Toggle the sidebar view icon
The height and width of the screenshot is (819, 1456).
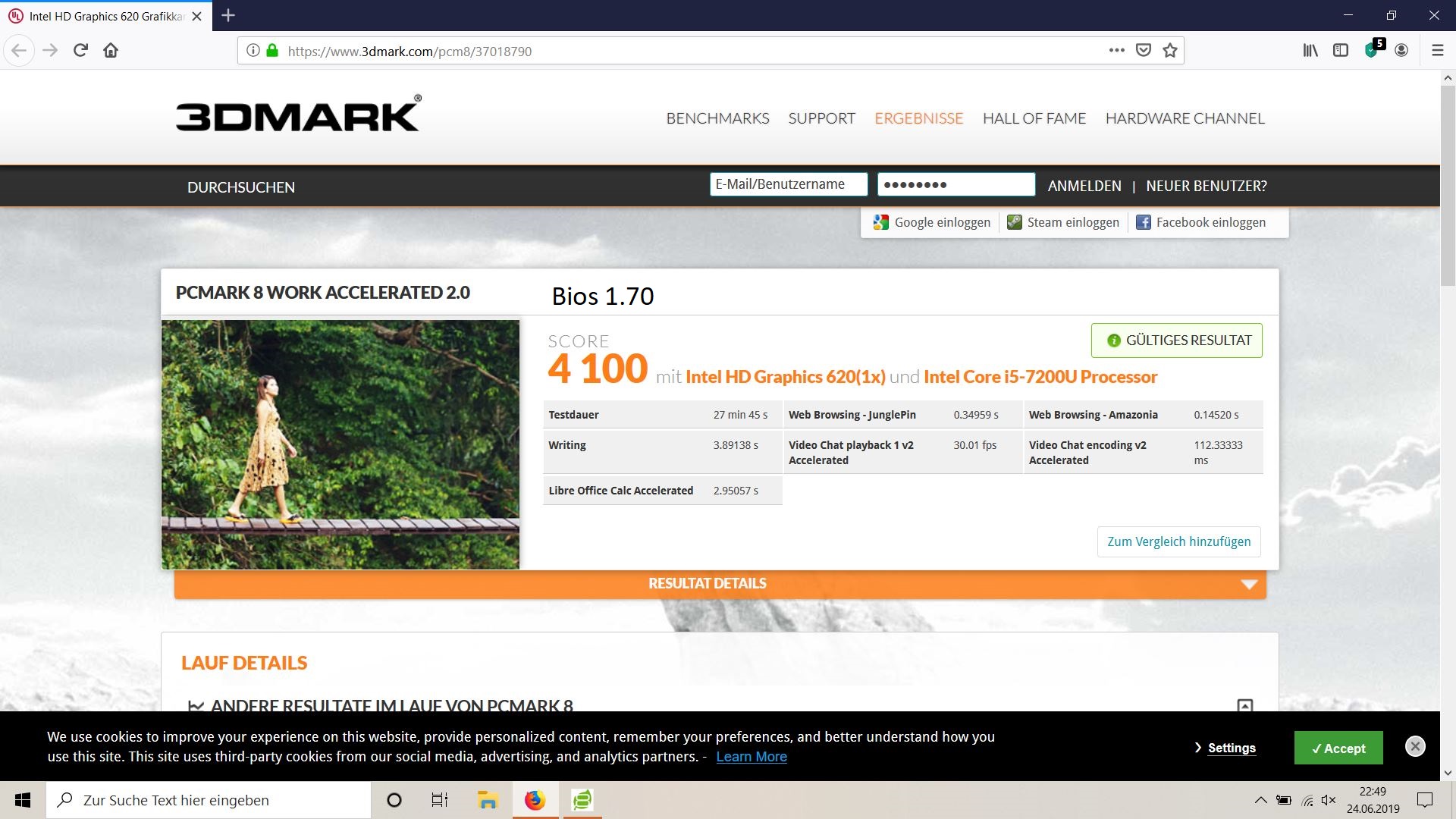click(x=1341, y=51)
